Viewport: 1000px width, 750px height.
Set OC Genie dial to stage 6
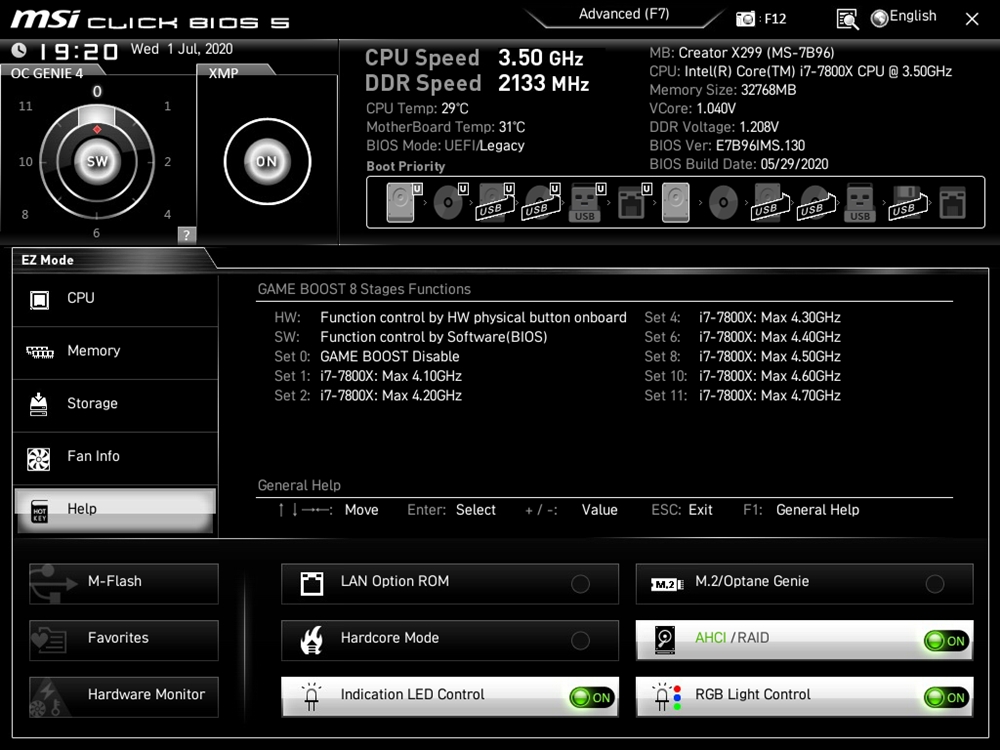point(96,233)
